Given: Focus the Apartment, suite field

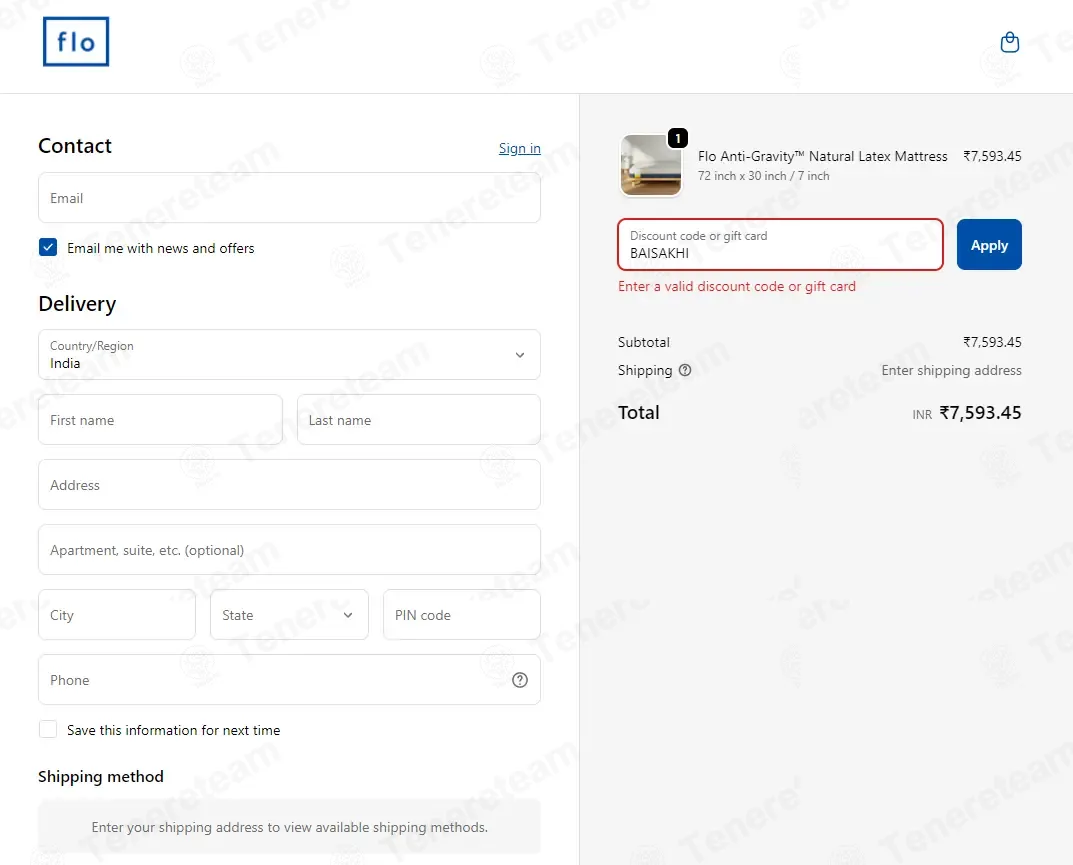Looking at the screenshot, I should (x=289, y=550).
